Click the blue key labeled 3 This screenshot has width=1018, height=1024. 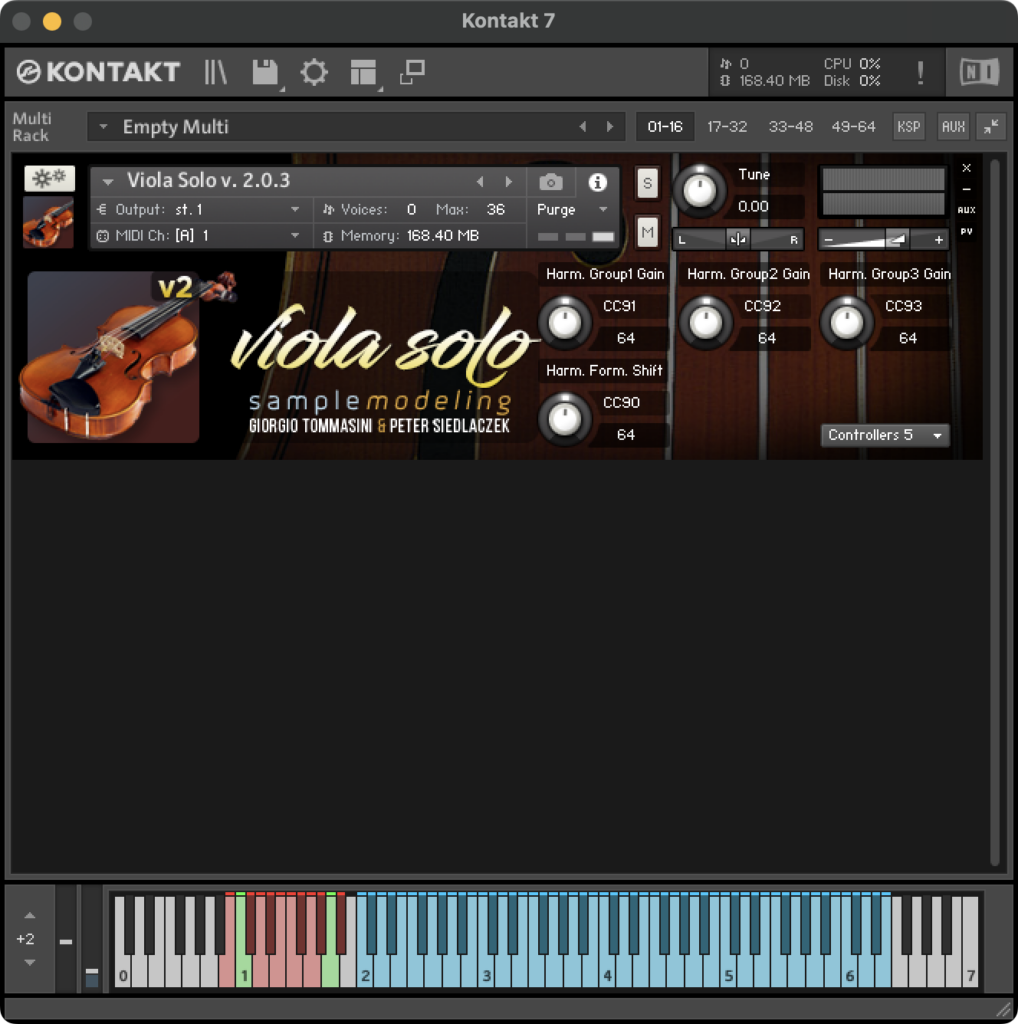[x=485, y=973]
